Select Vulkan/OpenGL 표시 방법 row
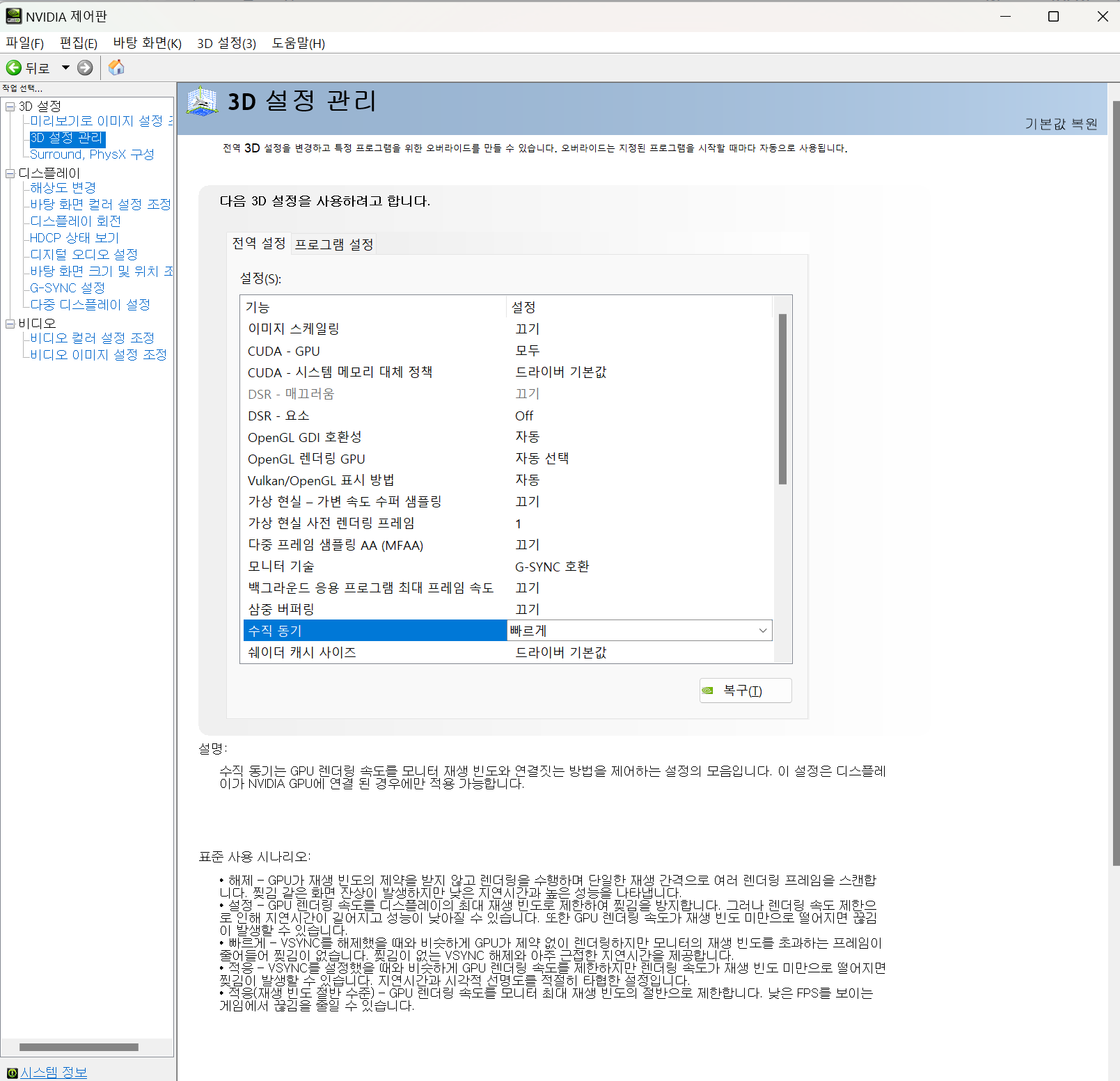This screenshot has height=1081, width=1120. [507, 480]
